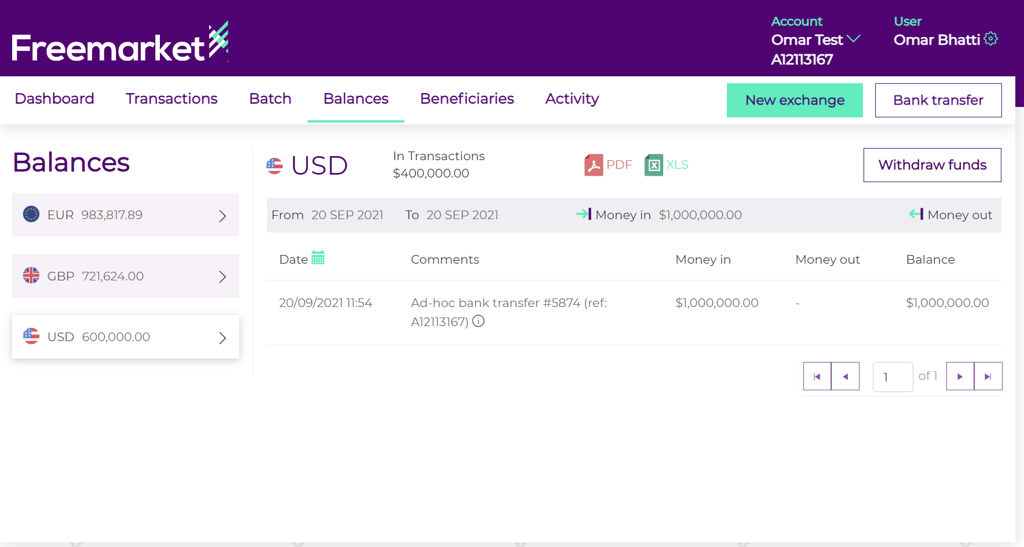Jump to last page of results
The width and height of the screenshot is (1024, 547).
[988, 377]
